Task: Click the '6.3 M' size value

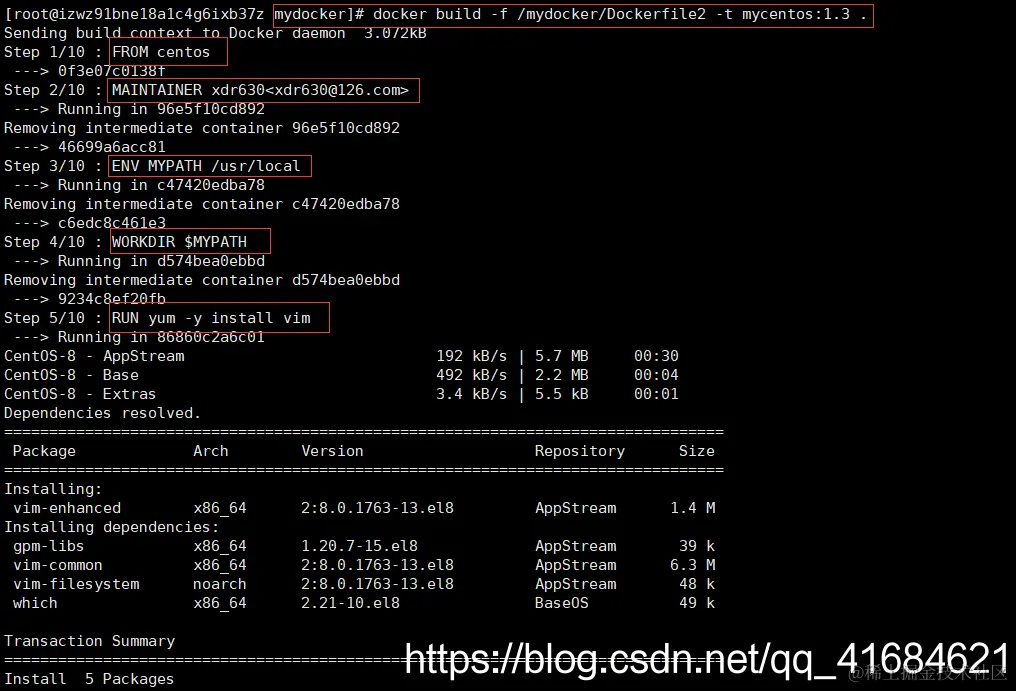Action: pos(692,565)
